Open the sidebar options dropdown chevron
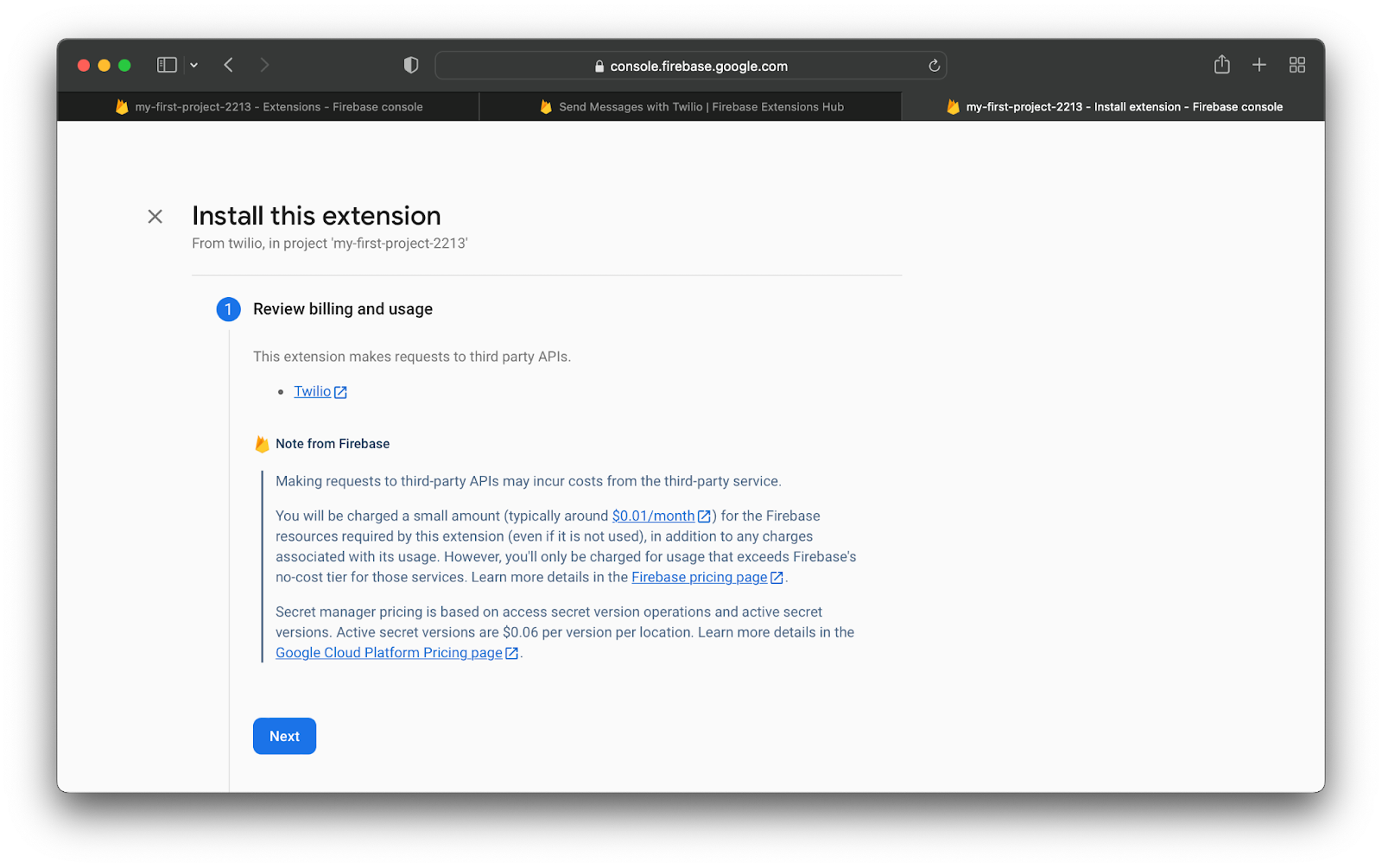The width and height of the screenshot is (1382, 868). (x=194, y=65)
